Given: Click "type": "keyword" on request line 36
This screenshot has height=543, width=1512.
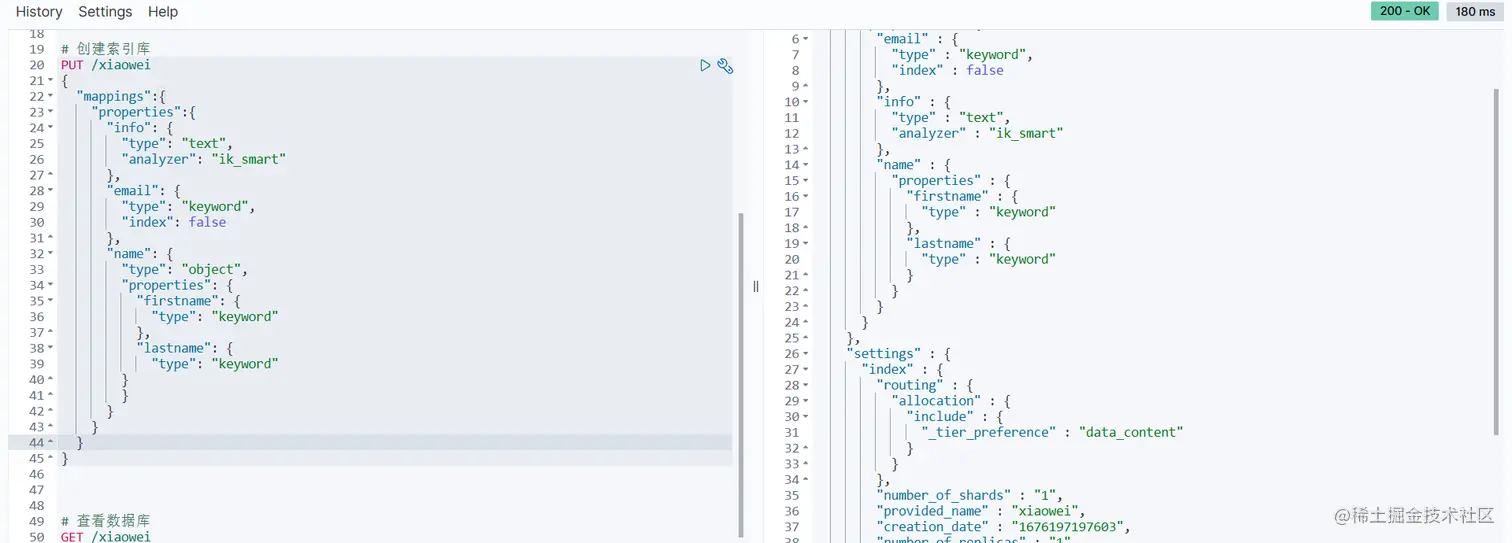Looking at the screenshot, I should coord(215,317).
